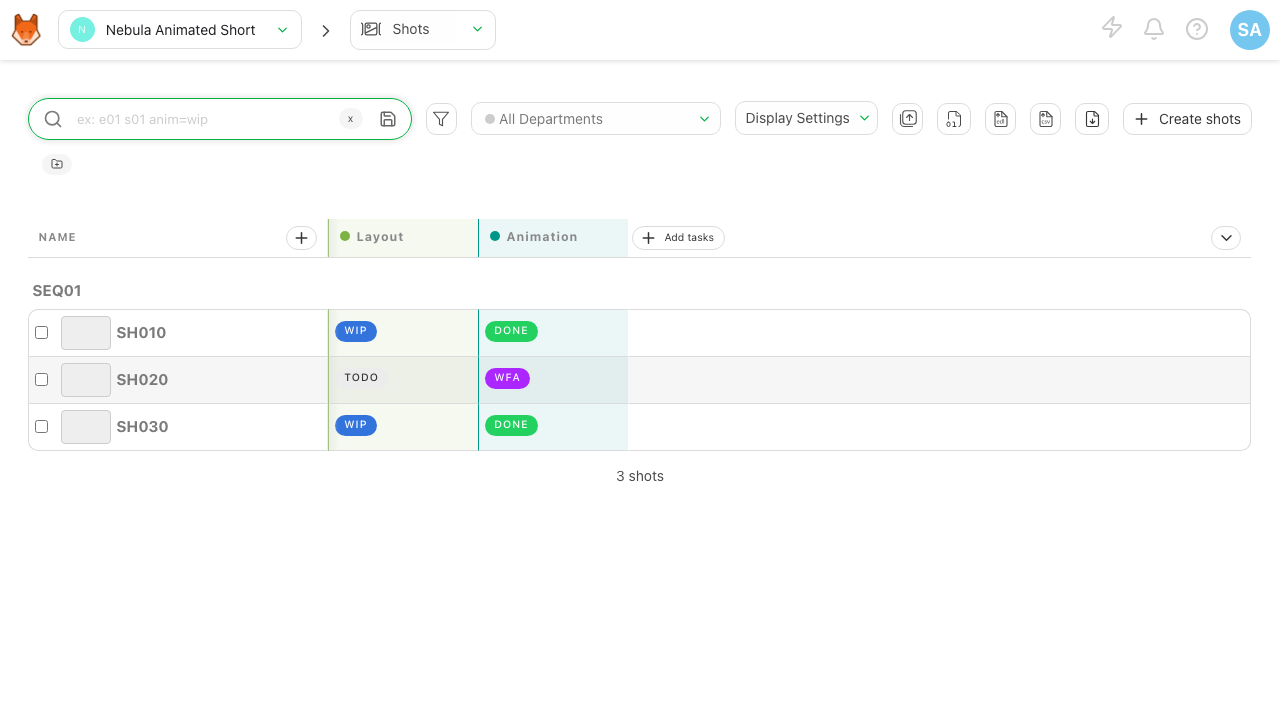Open the SH030 shot name

[142, 427]
